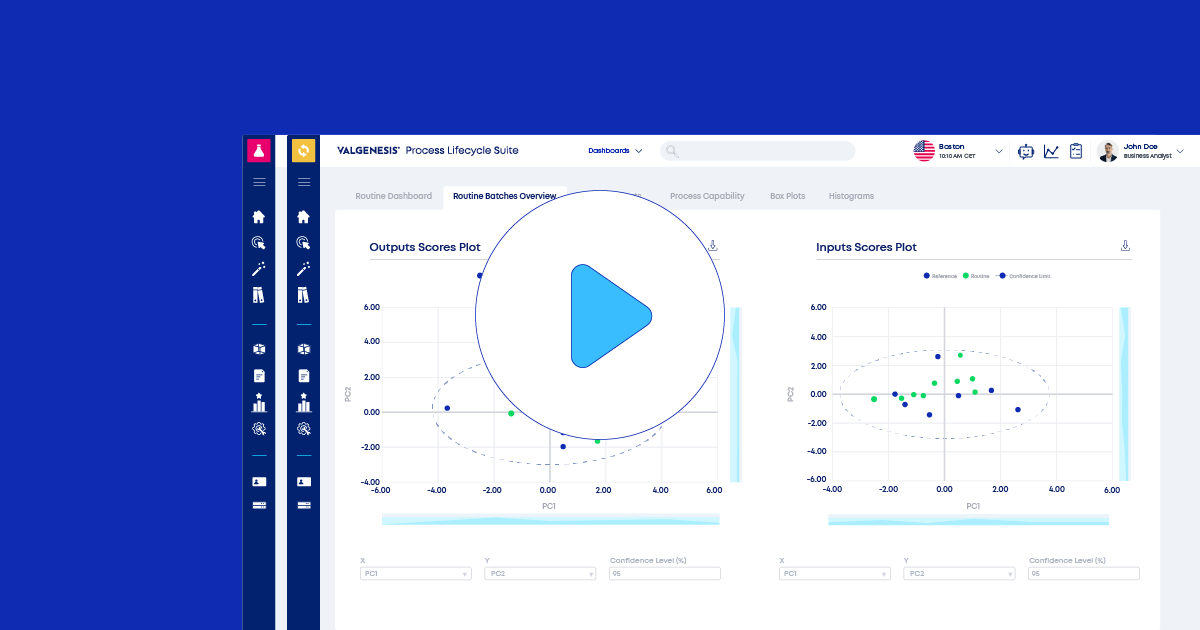Toggle Routine series in Inputs plot legend
Viewport: 1200px width, 630px height.
[x=976, y=276]
